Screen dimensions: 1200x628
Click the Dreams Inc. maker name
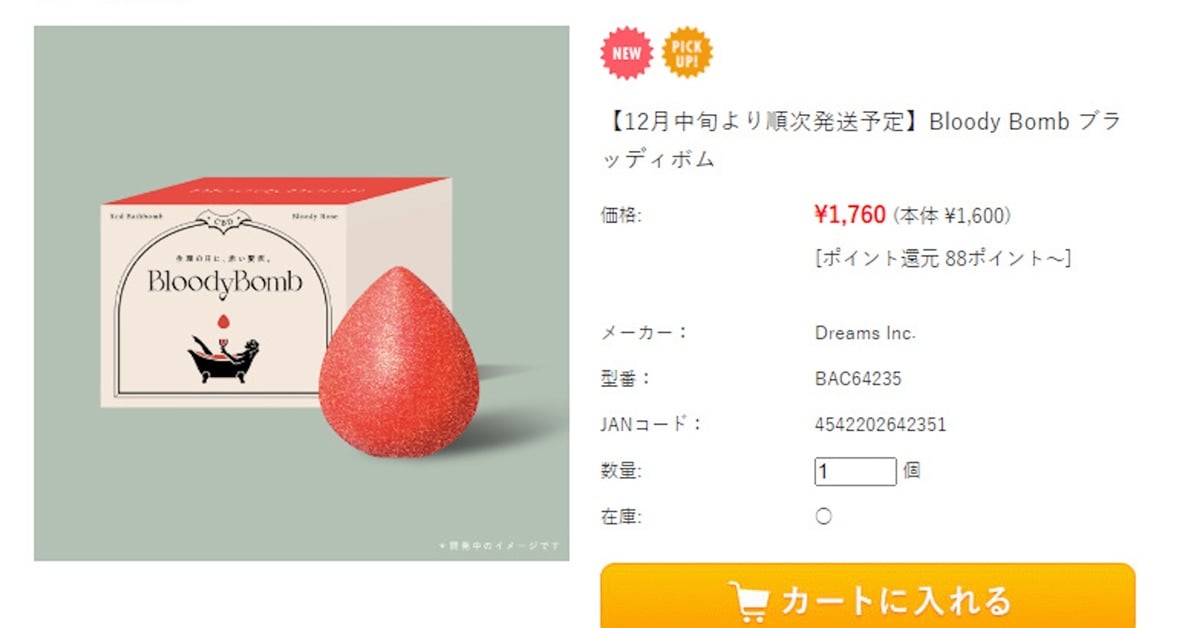pos(865,333)
